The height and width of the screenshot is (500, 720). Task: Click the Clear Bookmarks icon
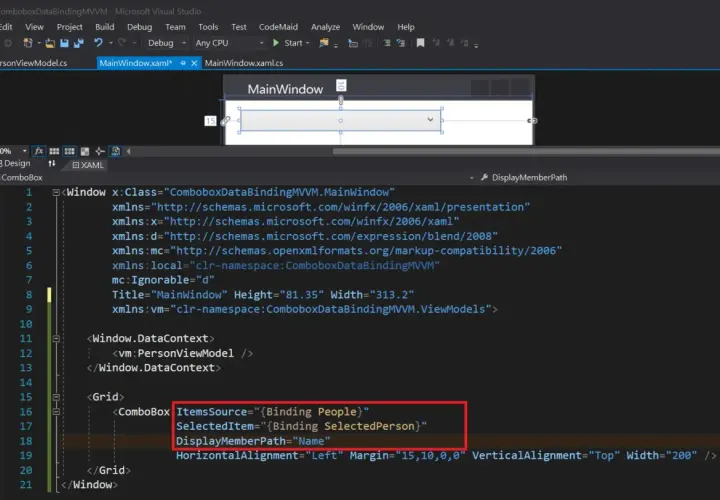click(465, 43)
